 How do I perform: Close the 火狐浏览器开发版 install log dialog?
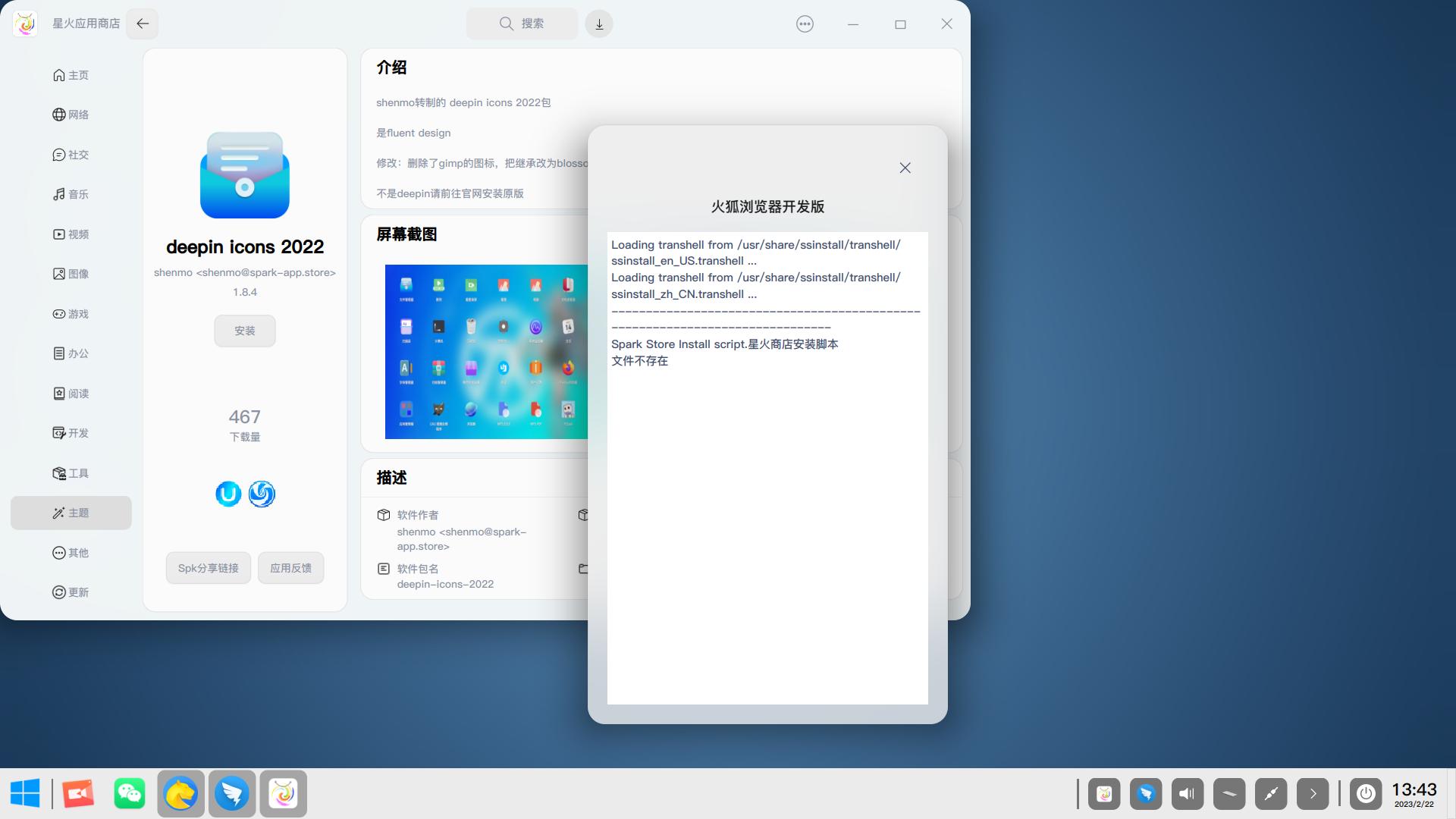tap(905, 168)
